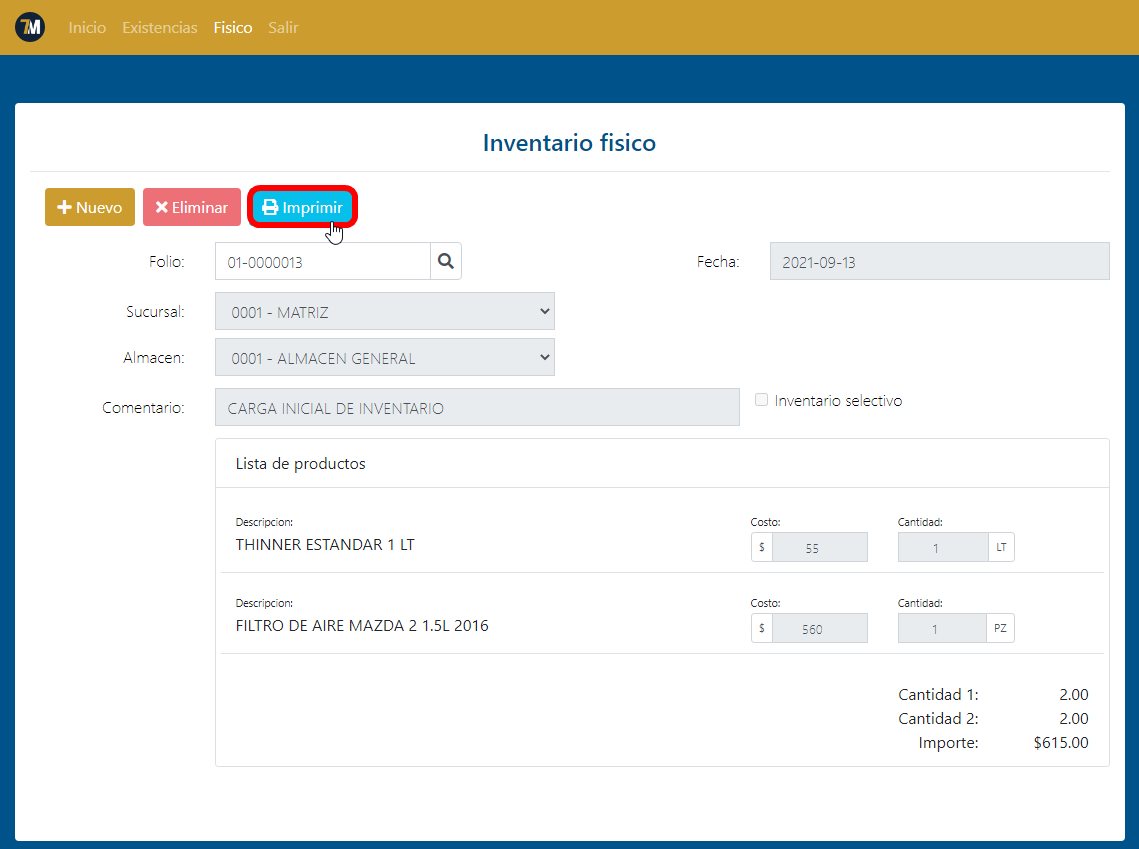The width and height of the screenshot is (1139, 849).
Task: Click the FILTRO DE AIRE cost field
Action: click(x=819, y=629)
